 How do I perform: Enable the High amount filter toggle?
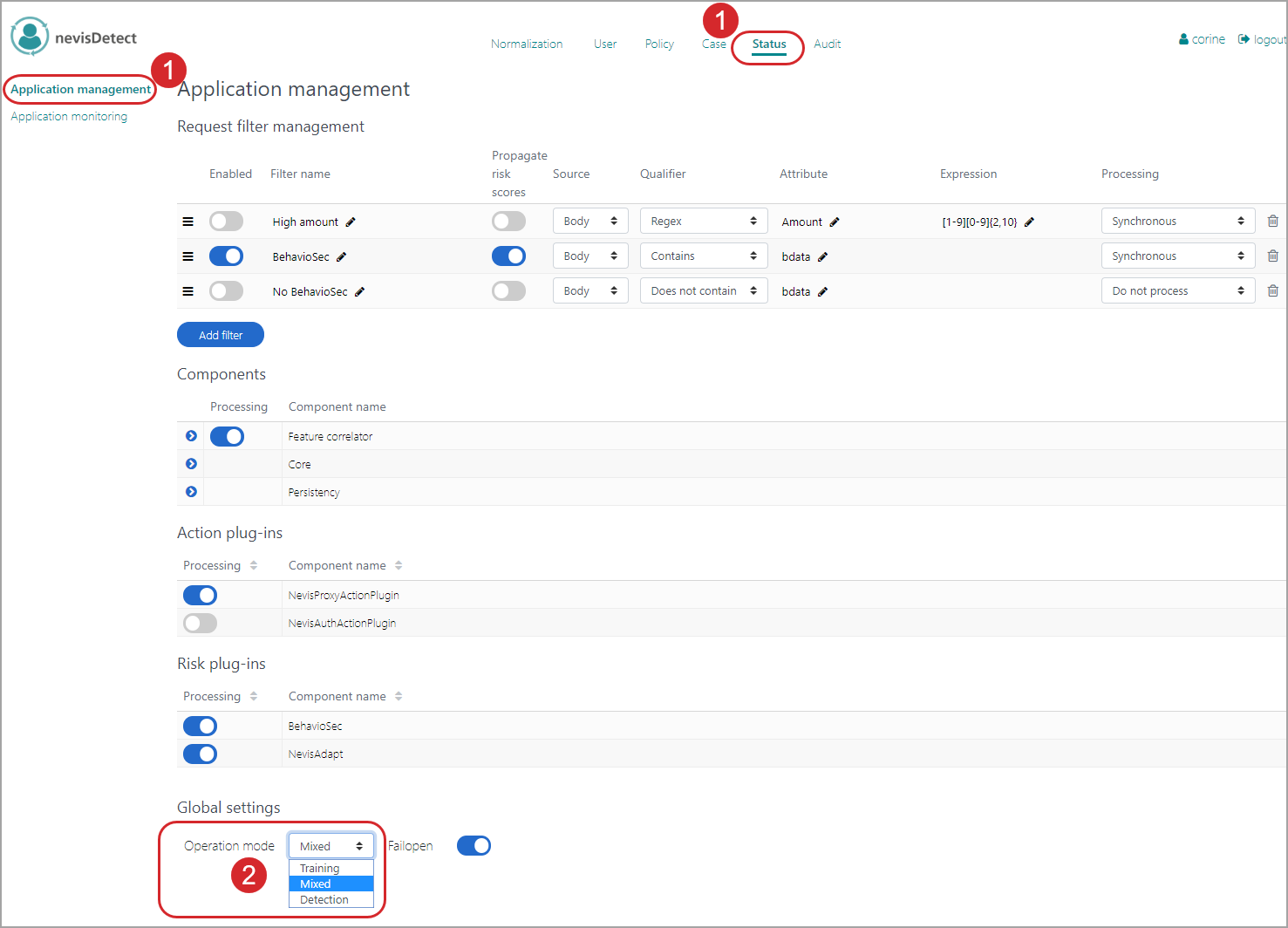point(226,222)
